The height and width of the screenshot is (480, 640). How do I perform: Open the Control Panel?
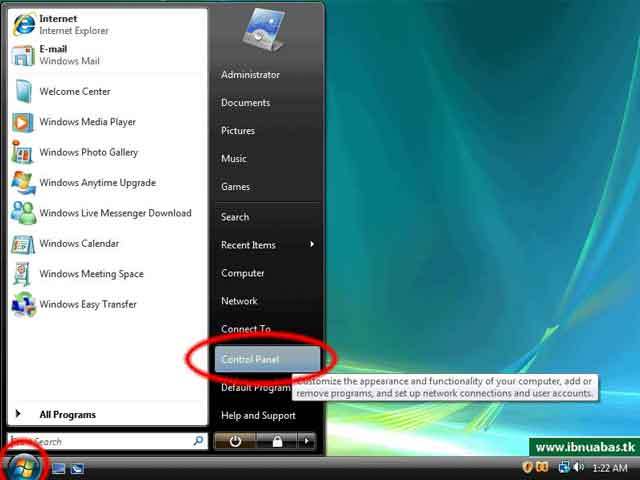point(267,359)
